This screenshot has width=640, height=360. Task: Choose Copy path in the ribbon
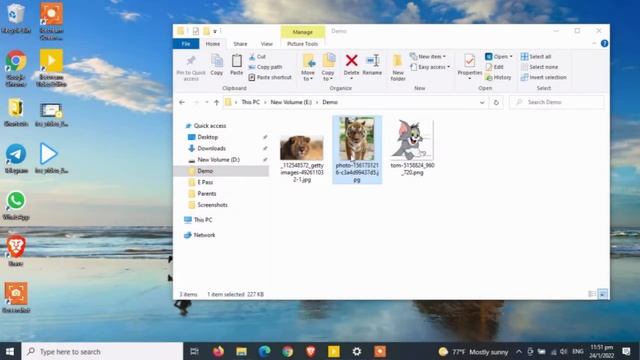click(x=265, y=67)
